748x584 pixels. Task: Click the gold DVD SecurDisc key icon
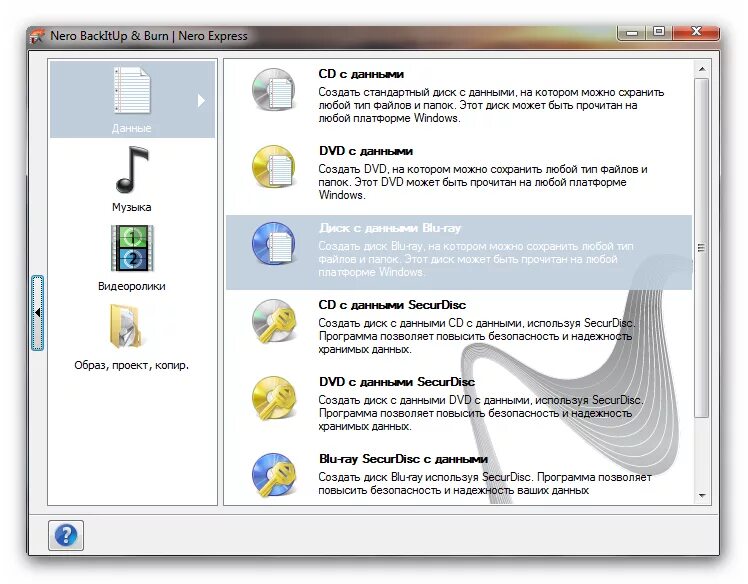tap(274, 398)
